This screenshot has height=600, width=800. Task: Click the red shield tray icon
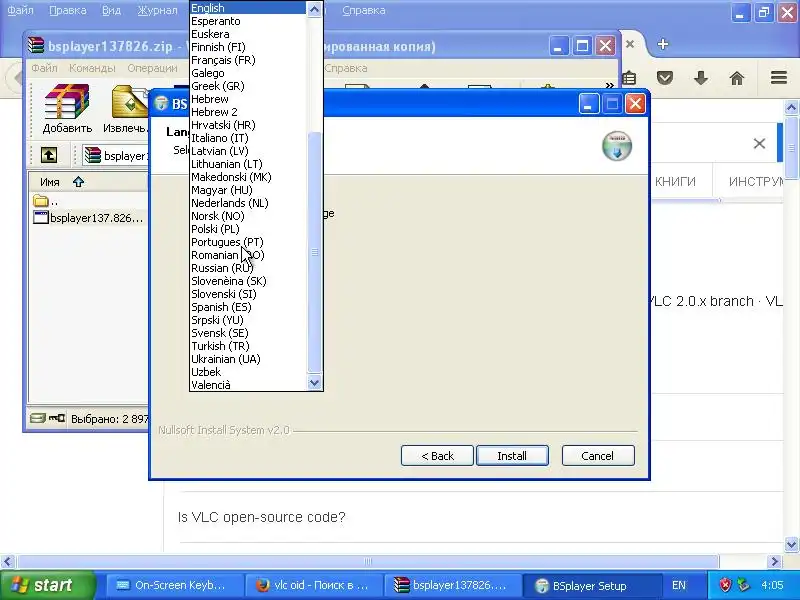(x=724, y=585)
